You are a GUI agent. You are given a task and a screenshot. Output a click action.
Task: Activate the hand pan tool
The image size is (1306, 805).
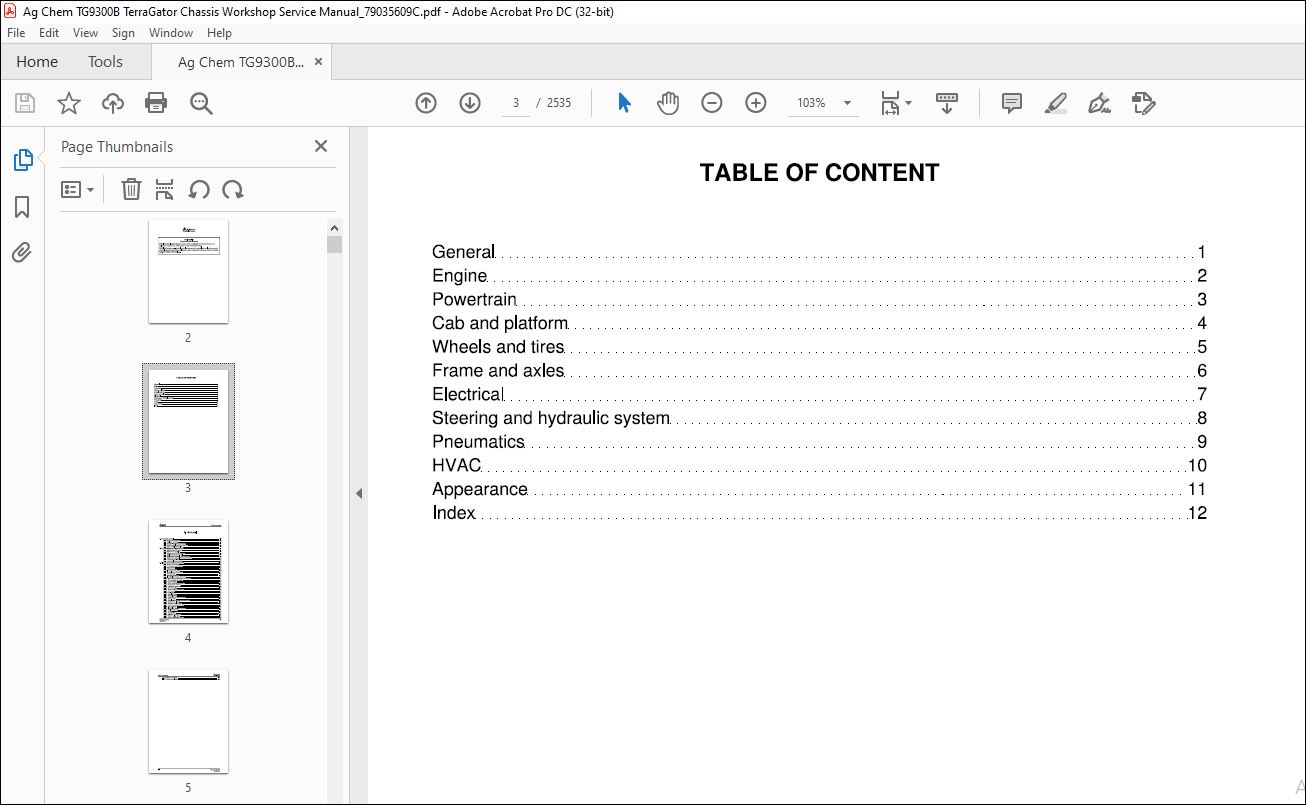click(x=667, y=103)
